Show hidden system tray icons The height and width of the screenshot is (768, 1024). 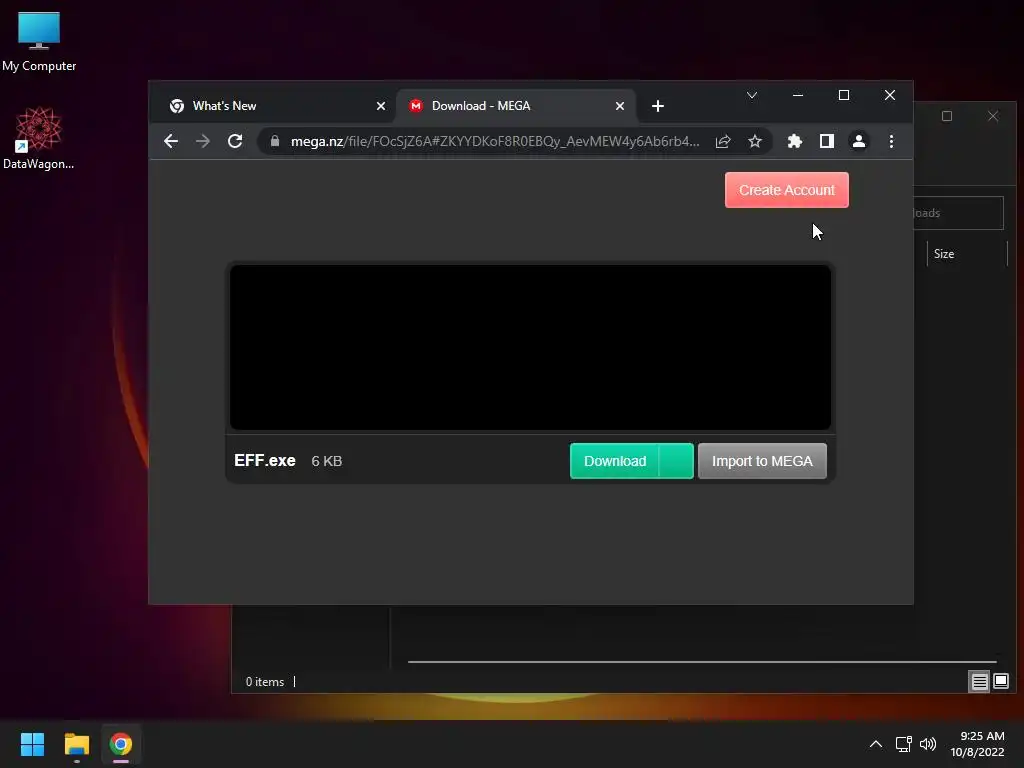pyautogui.click(x=876, y=744)
